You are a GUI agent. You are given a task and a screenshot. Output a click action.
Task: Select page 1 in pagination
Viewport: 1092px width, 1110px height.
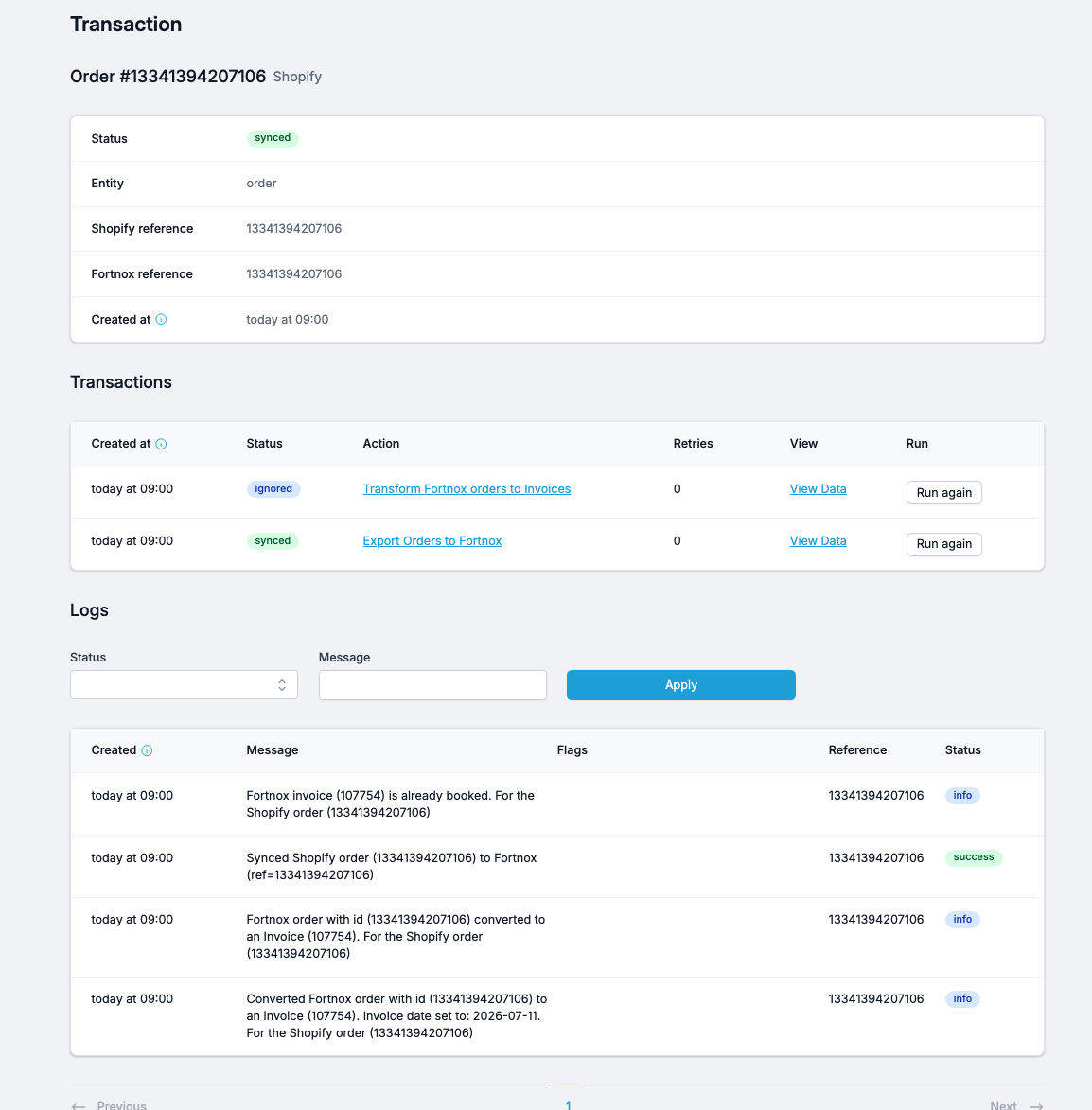[569, 1104]
